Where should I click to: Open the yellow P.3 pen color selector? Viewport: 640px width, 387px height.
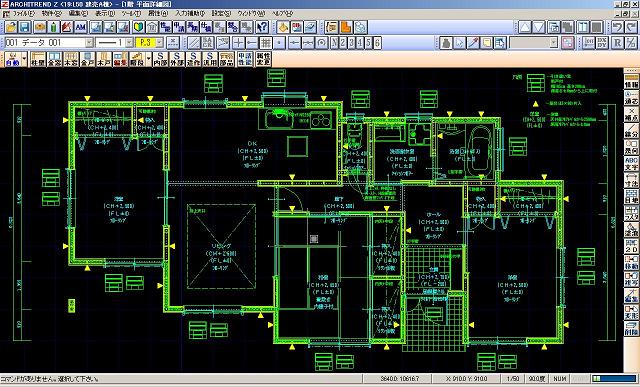[149, 42]
